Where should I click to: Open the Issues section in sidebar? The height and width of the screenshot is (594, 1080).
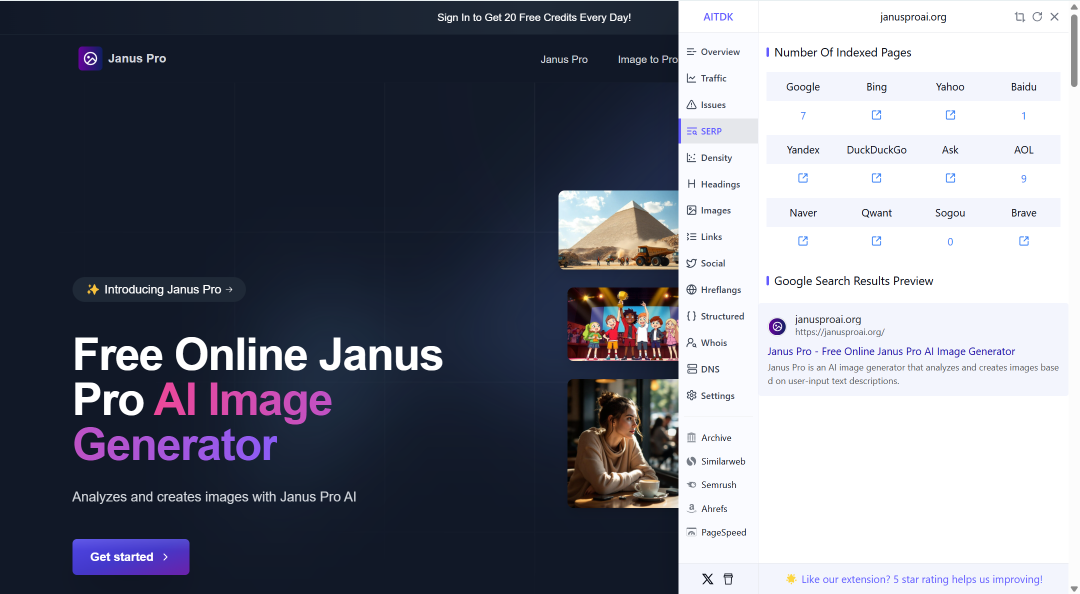click(x=718, y=105)
